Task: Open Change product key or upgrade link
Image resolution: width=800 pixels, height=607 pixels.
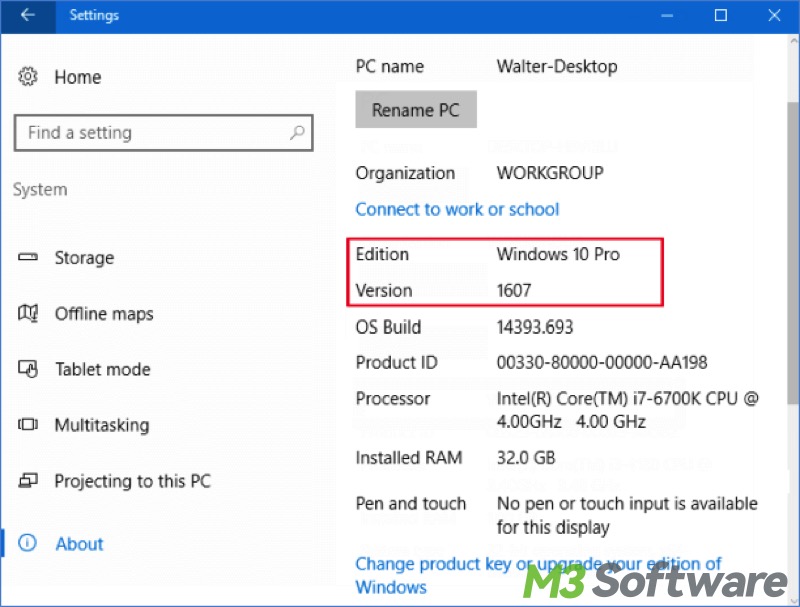Action: pos(538,575)
